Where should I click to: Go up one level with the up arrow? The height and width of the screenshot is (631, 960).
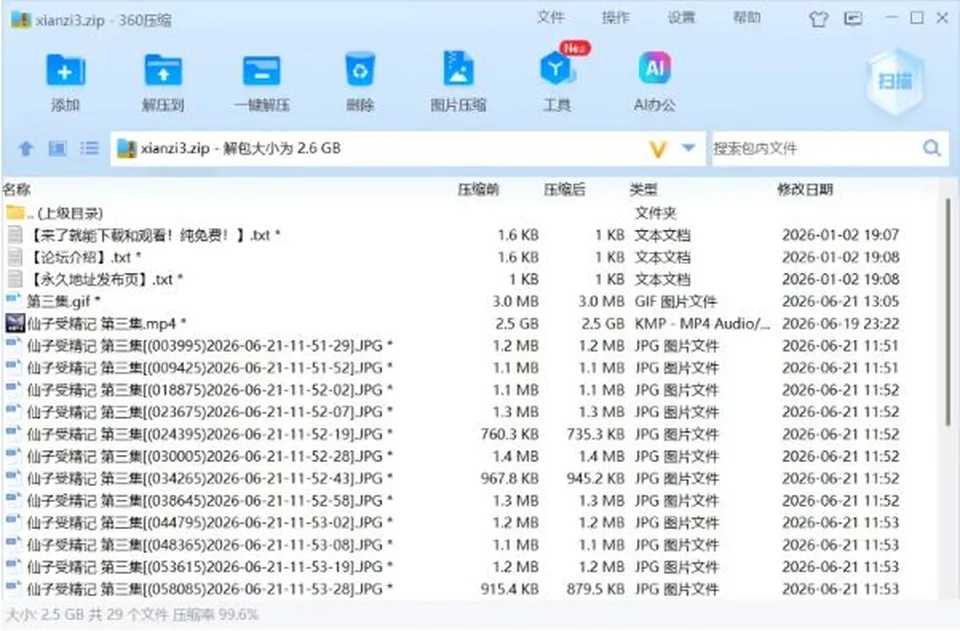(x=26, y=148)
